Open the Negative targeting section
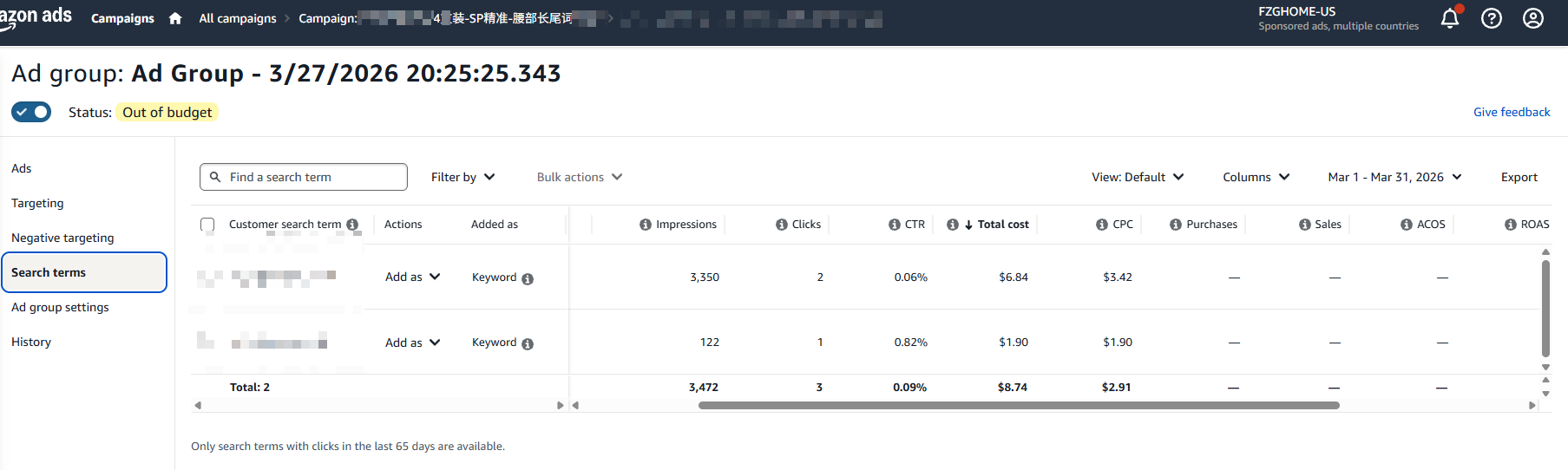This screenshot has height=470, width=1568. click(62, 238)
